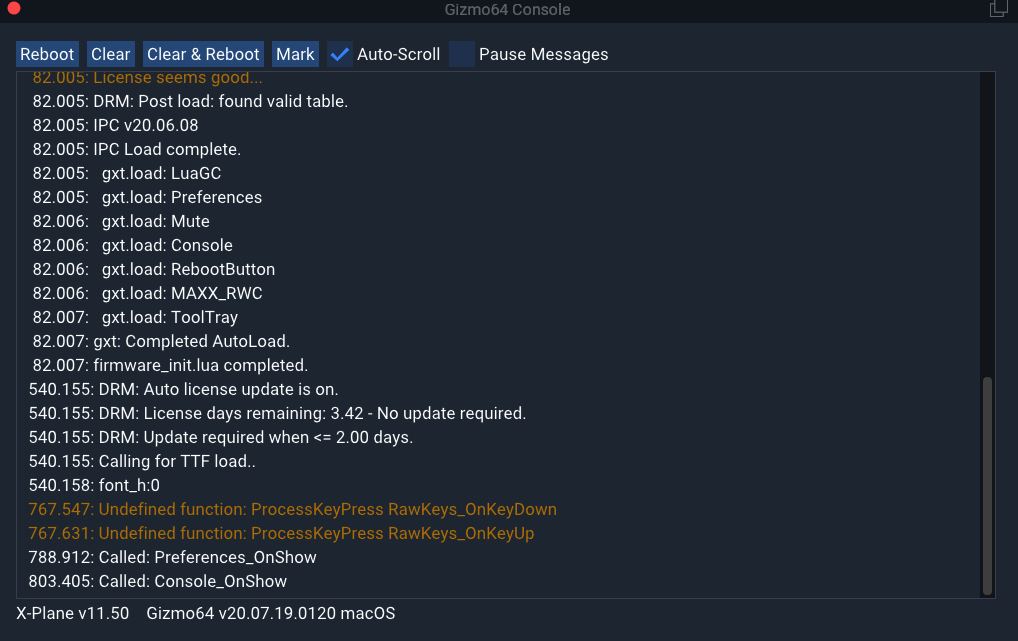Uncheck the Auto-Scroll checkbox
Viewport: 1018px width, 641px height.
[x=340, y=55]
